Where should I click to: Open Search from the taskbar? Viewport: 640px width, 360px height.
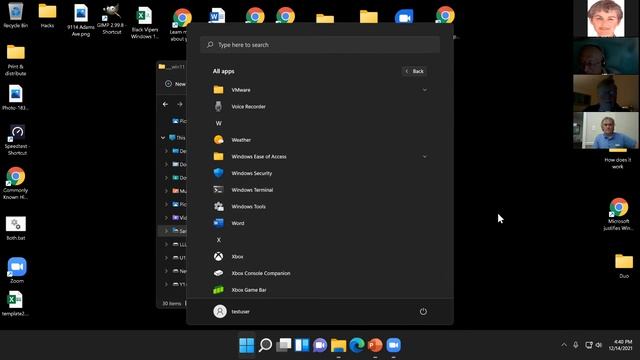point(265,345)
